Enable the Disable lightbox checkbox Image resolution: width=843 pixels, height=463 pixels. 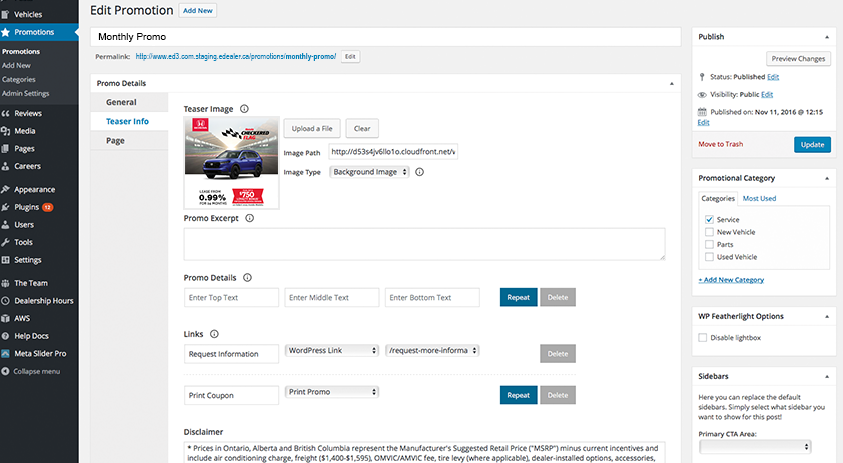pos(702,338)
